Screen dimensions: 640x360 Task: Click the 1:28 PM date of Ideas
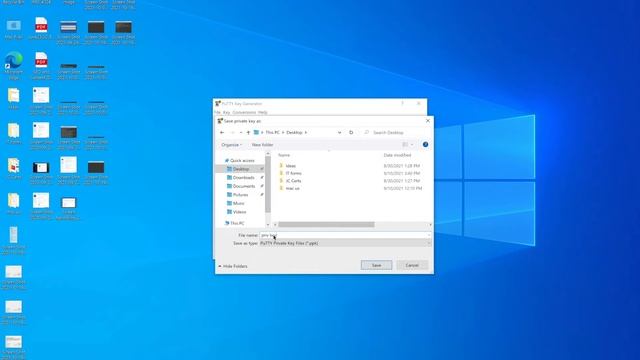coord(402,166)
